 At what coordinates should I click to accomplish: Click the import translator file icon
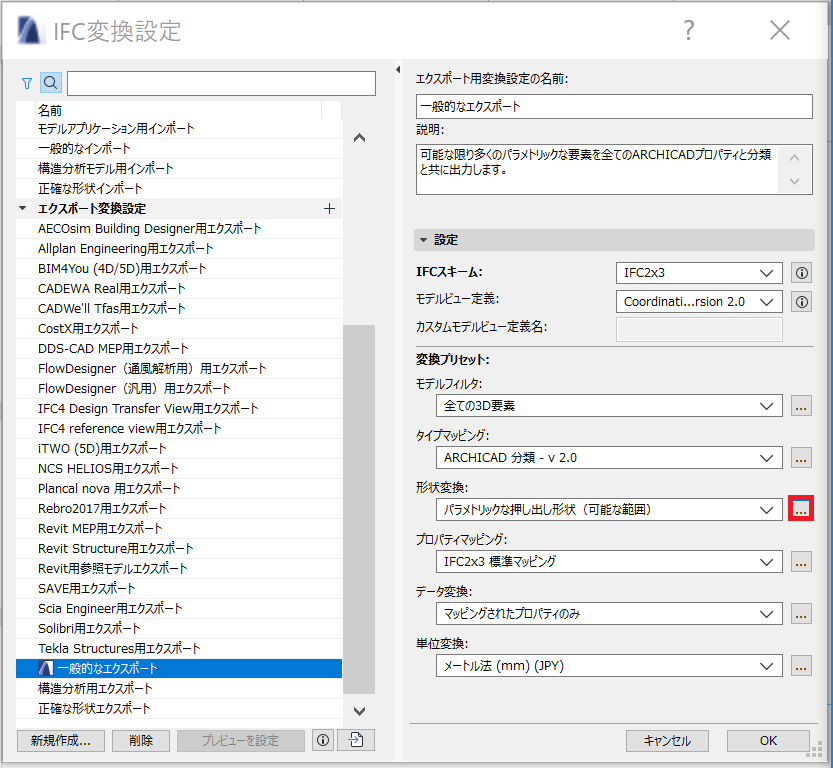click(x=356, y=740)
